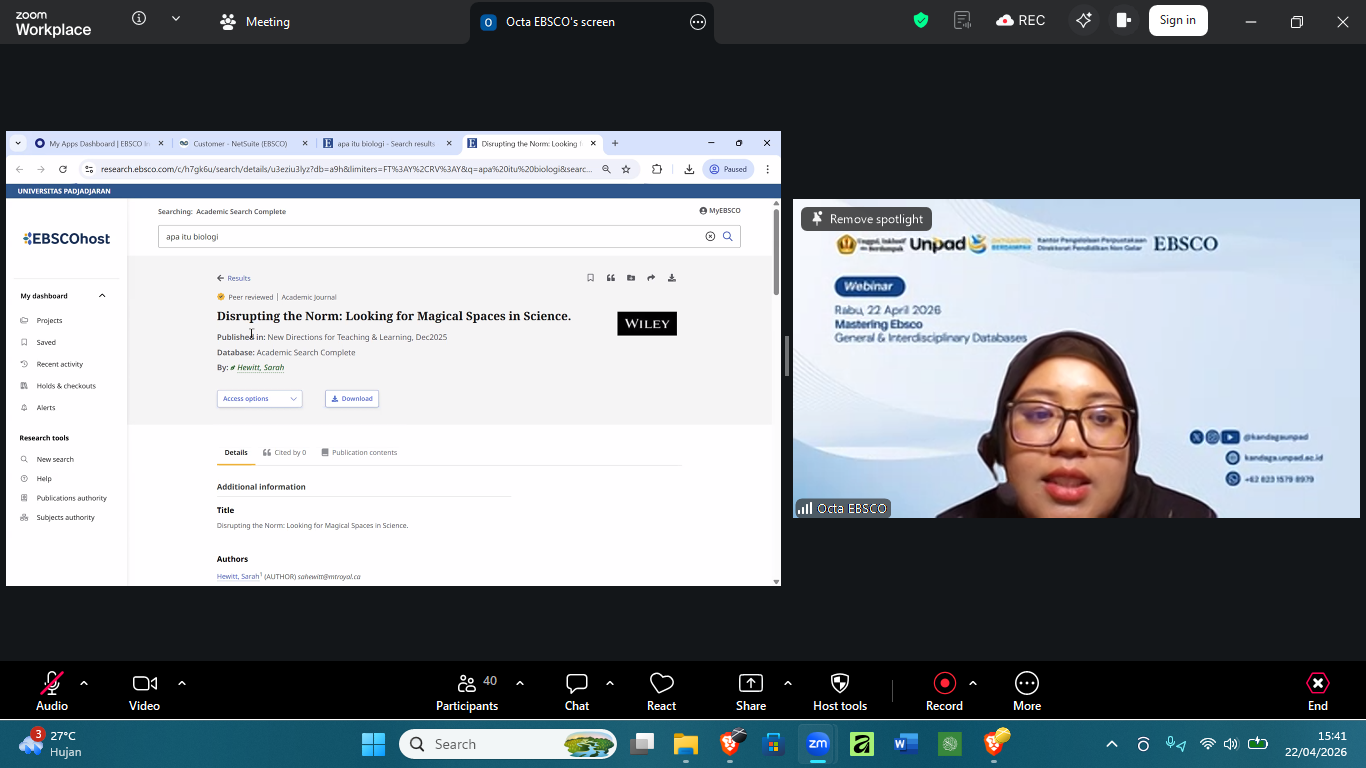Click Remove spotlight button
Screen dimensions: 1366x768
tap(866, 219)
